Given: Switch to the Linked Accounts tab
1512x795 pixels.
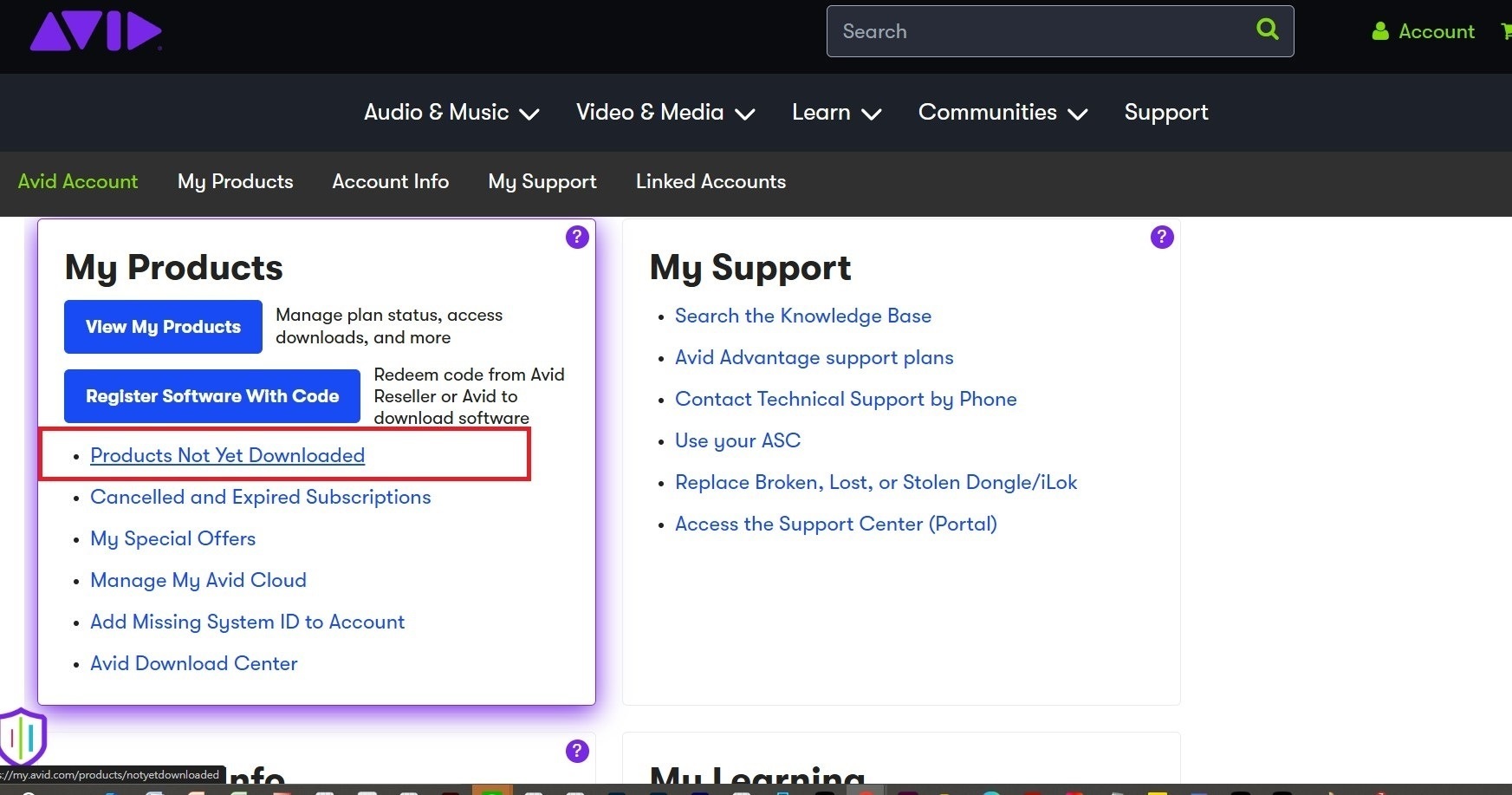Looking at the screenshot, I should (x=711, y=181).
